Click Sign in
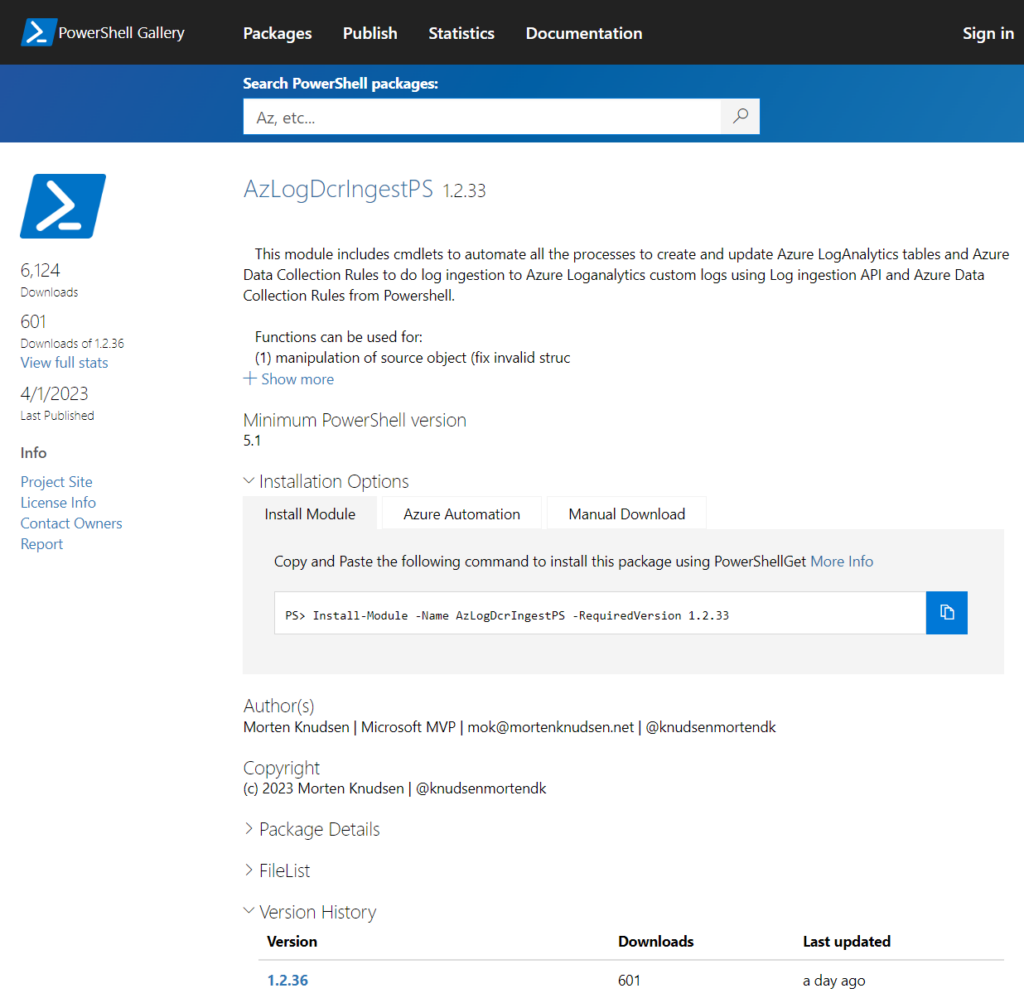This screenshot has width=1024, height=998. pyautogui.click(x=988, y=33)
